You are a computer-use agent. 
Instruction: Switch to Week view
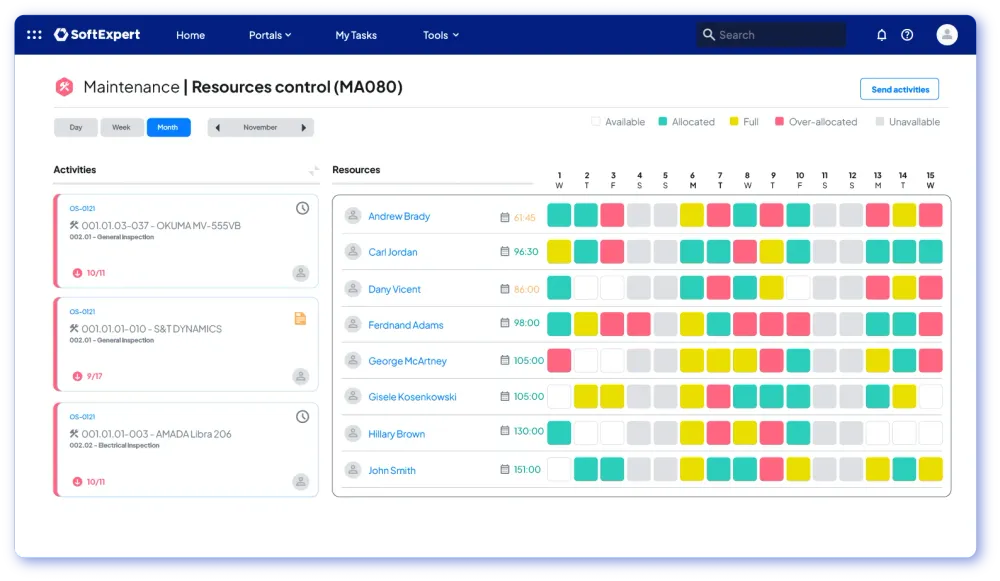point(122,128)
